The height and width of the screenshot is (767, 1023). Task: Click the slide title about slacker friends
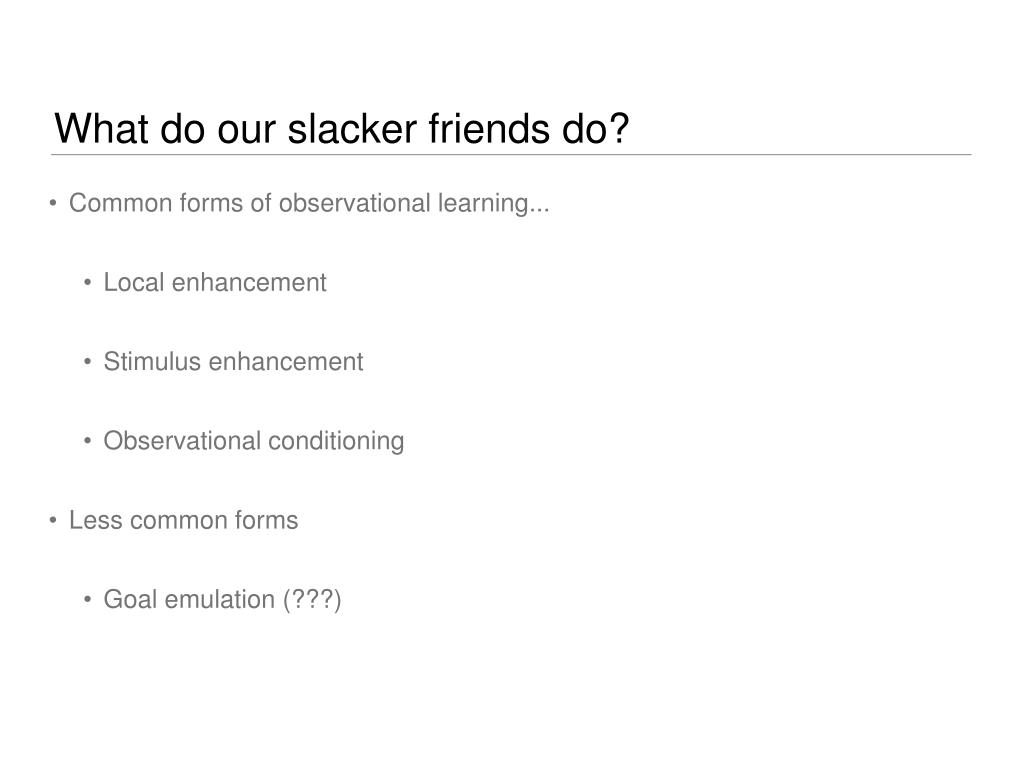click(342, 128)
